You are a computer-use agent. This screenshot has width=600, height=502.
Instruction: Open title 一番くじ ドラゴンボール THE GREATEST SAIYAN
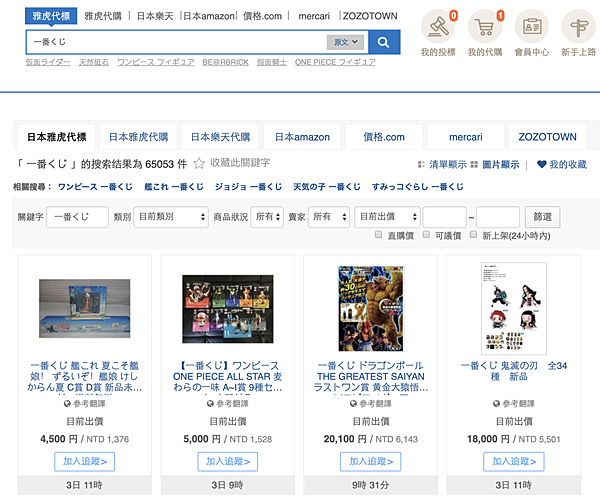(371, 376)
